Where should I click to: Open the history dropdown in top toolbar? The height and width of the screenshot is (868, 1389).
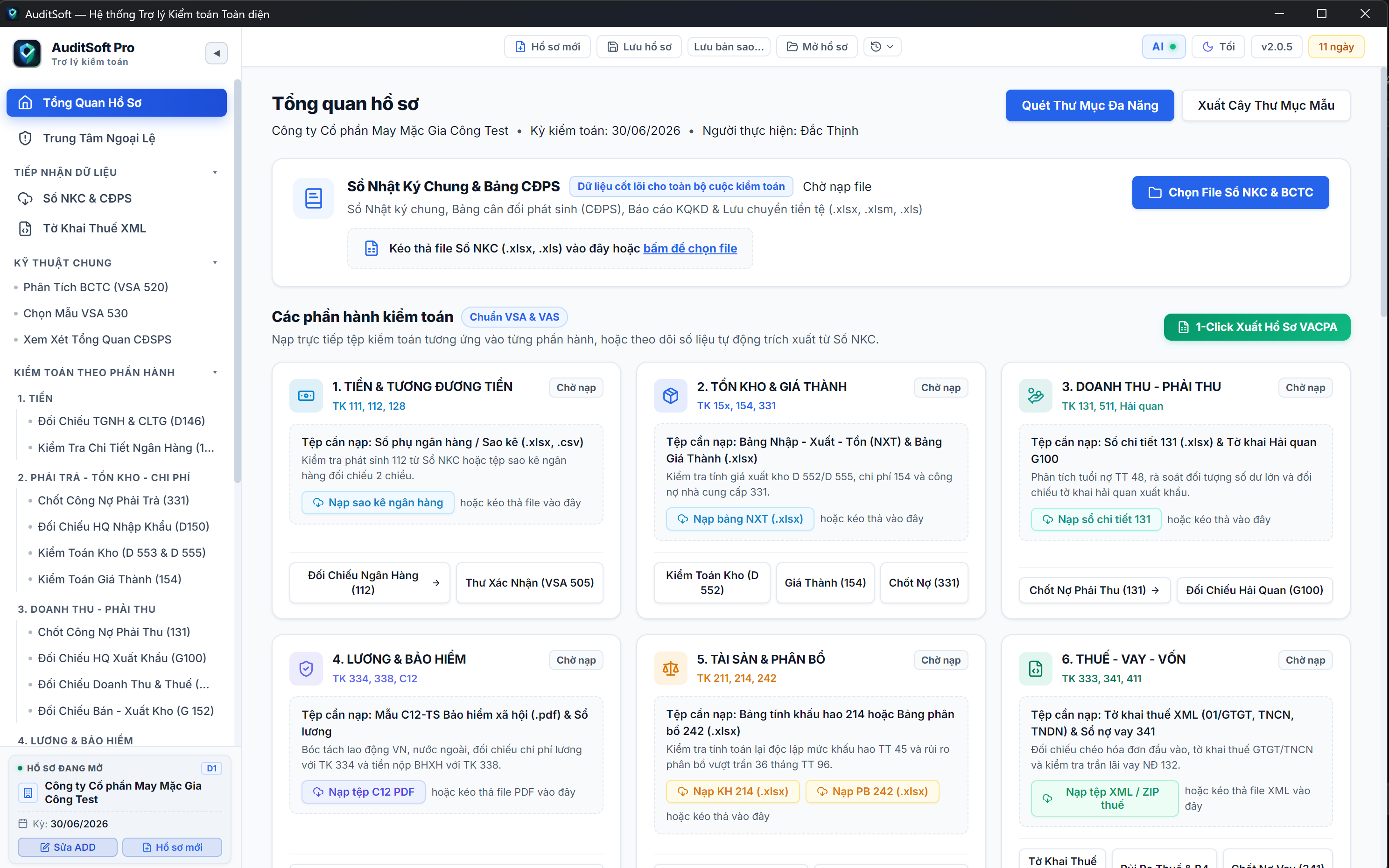pos(882,47)
